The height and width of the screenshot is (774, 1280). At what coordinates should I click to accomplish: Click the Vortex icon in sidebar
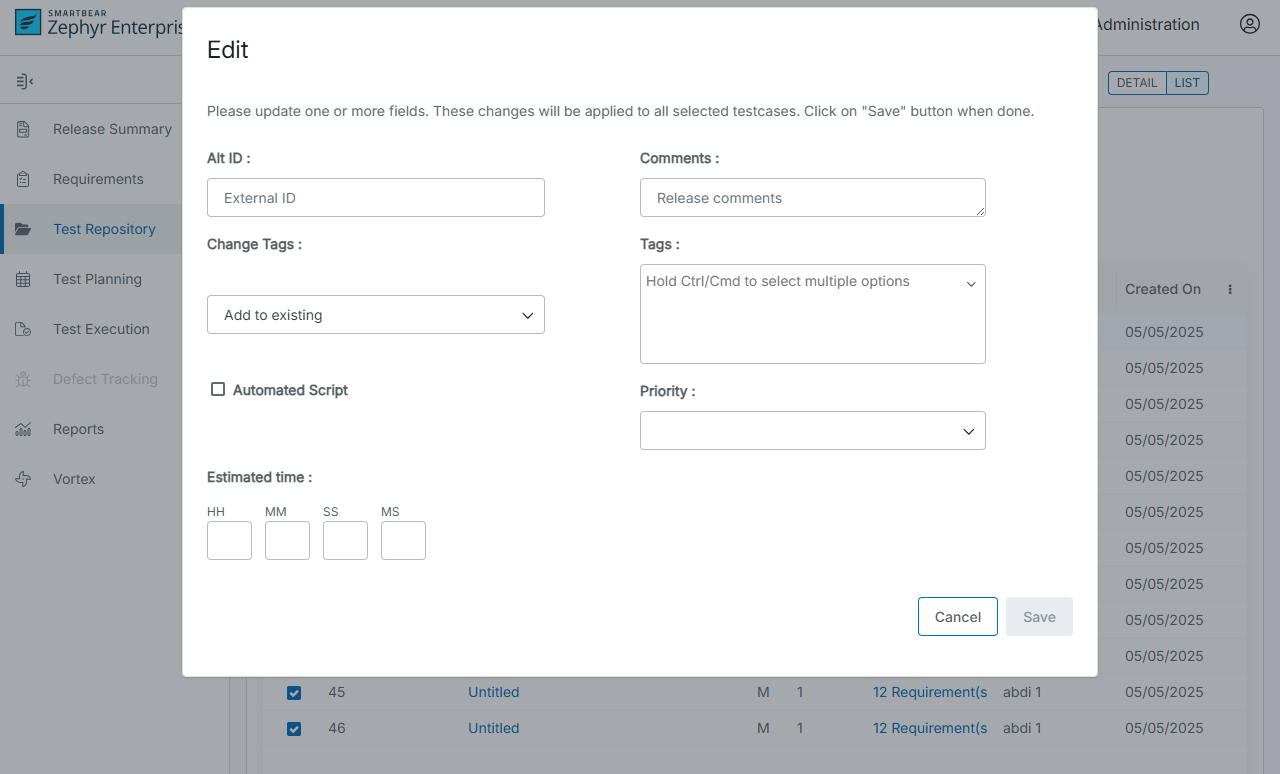coord(23,479)
